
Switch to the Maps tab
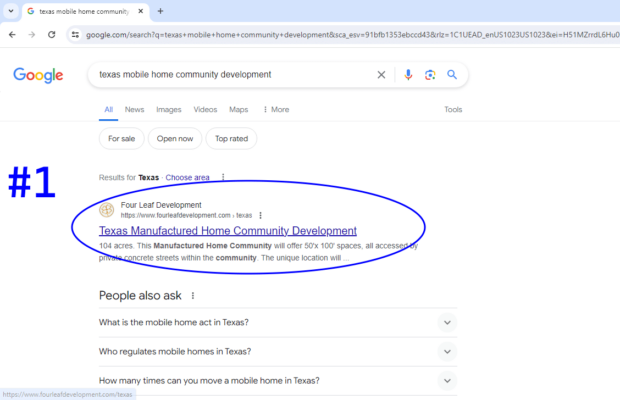pos(238,109)
